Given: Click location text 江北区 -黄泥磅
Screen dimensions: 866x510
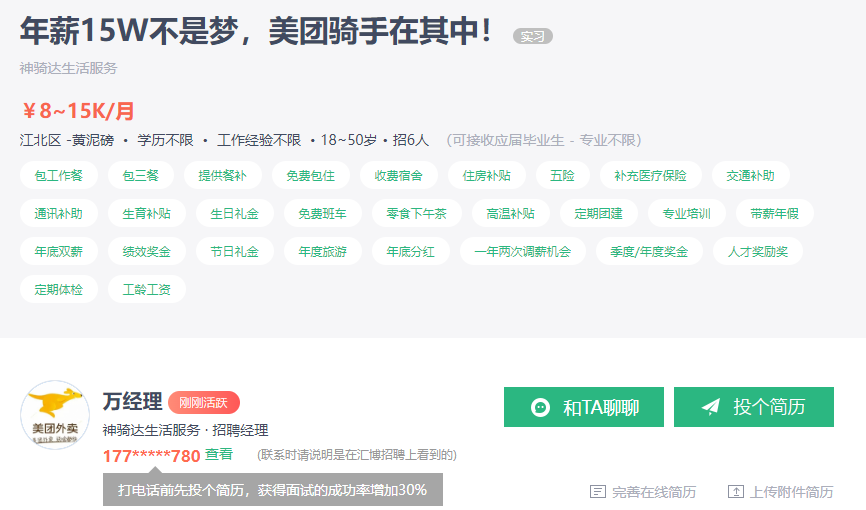Looking at the screenshot, I should (x=67, y=140).
